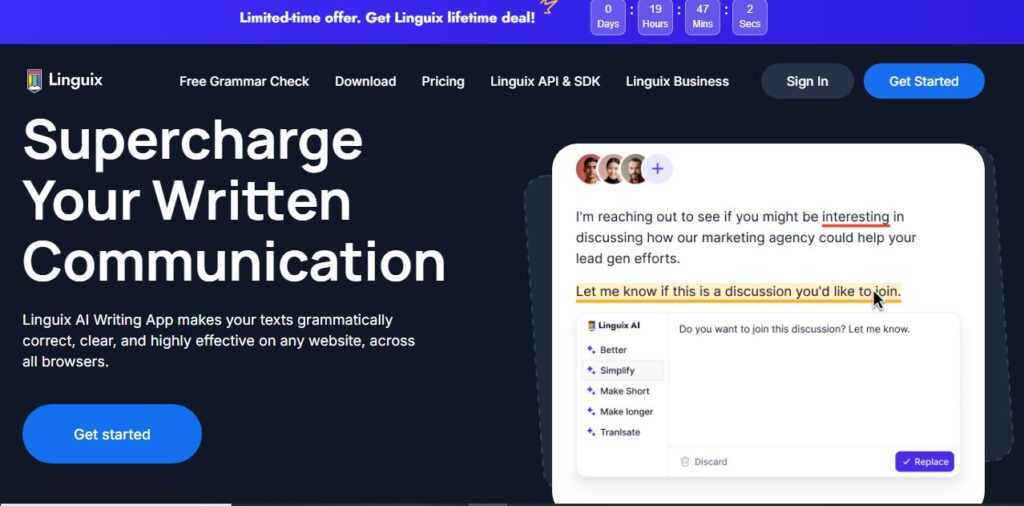Viewport: 1024px width, 506px height.
Task: Click the Hours countdown box
Action: pos(655,17)
